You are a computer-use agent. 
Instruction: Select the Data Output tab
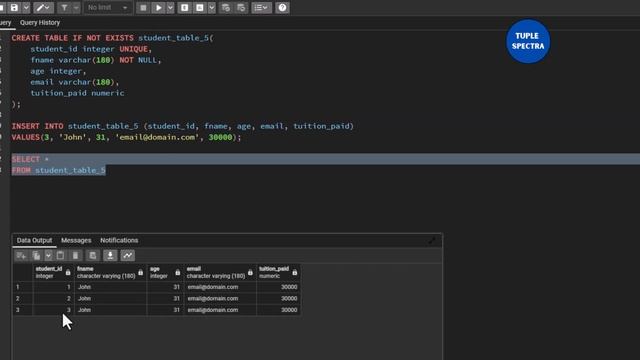coord(34,240)
